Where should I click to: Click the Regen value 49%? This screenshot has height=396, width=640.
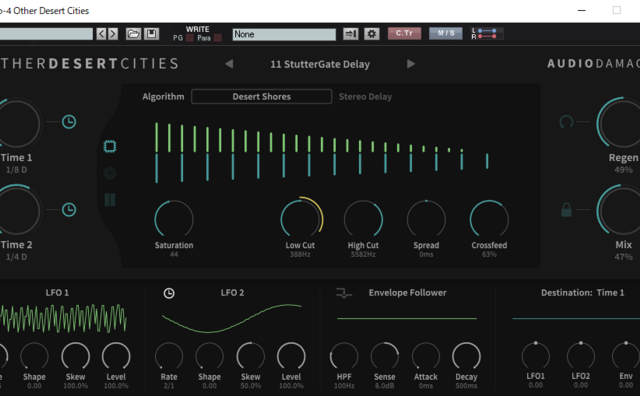(x=623, y=170)
